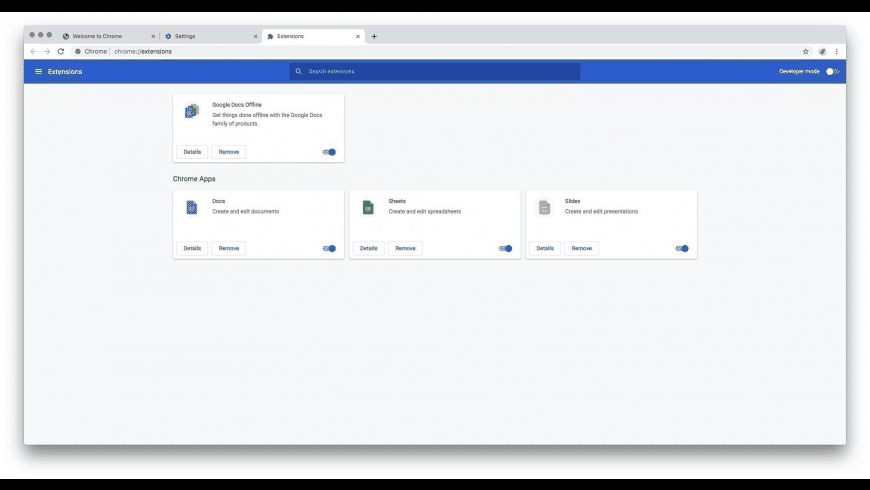Disable the Slides app toggle
The height and width of the screenshot is (490, 870).
(682, 249)
